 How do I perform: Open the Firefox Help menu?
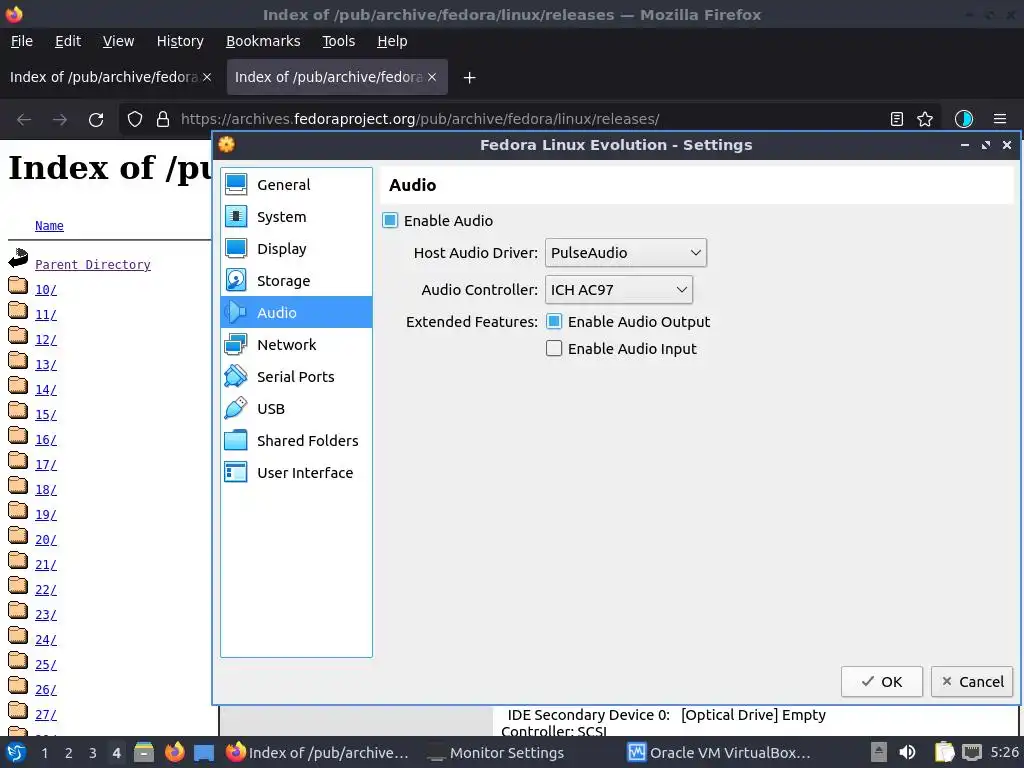click(392, 41)
